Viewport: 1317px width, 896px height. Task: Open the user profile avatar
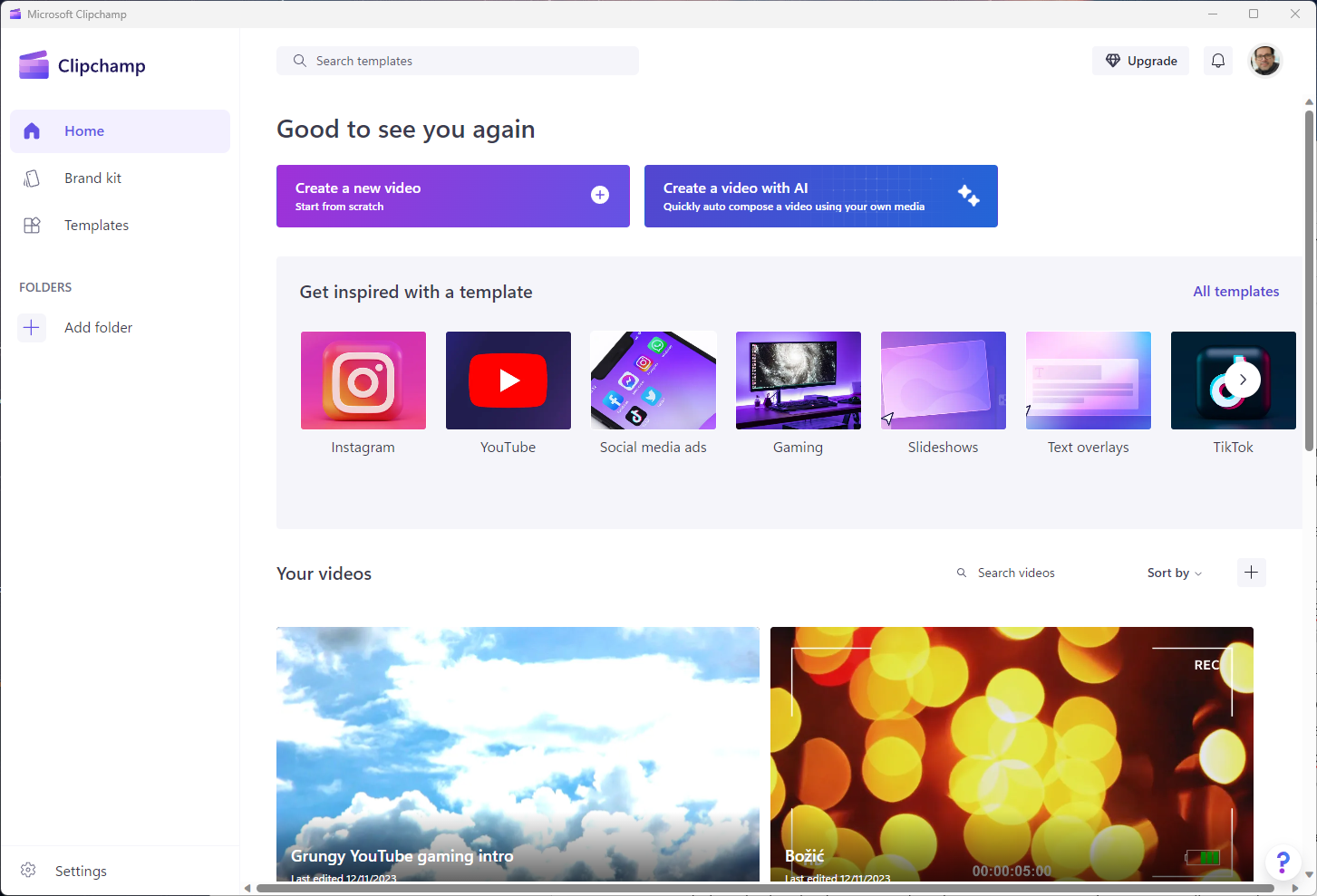coord(1265,61)
